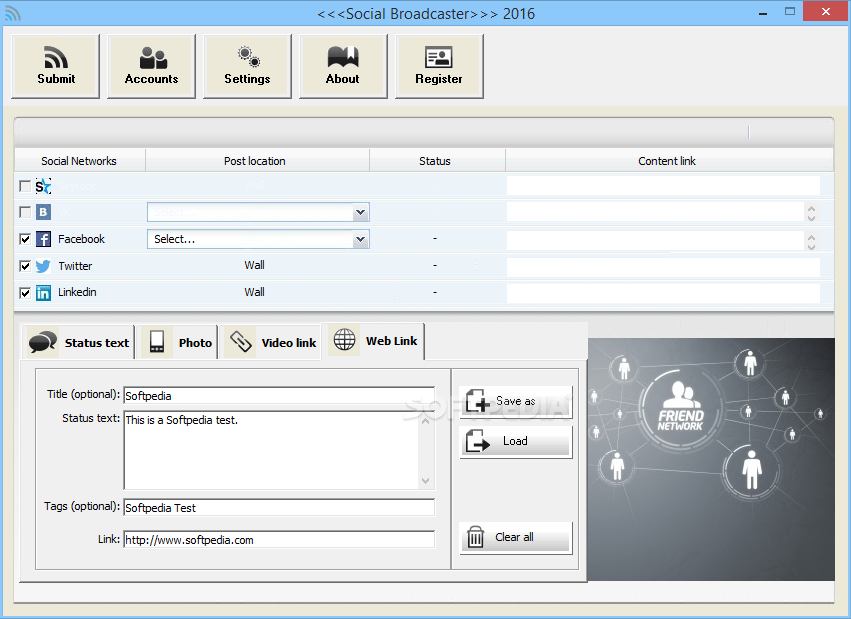Minimize the Social Broadcaster window
This screenshot has height=619, width=851.
[763, 12]
